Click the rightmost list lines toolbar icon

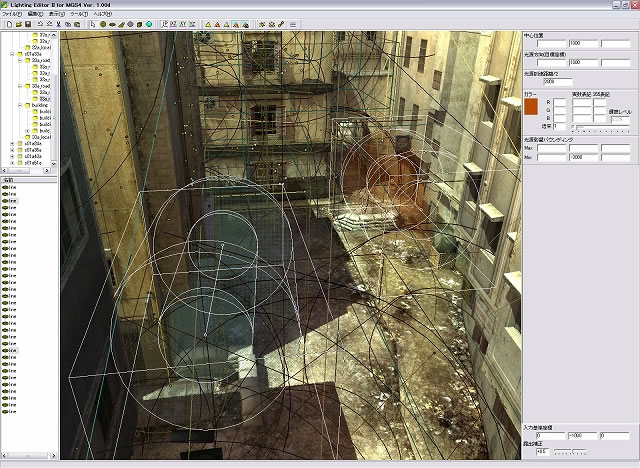point(293,23)
